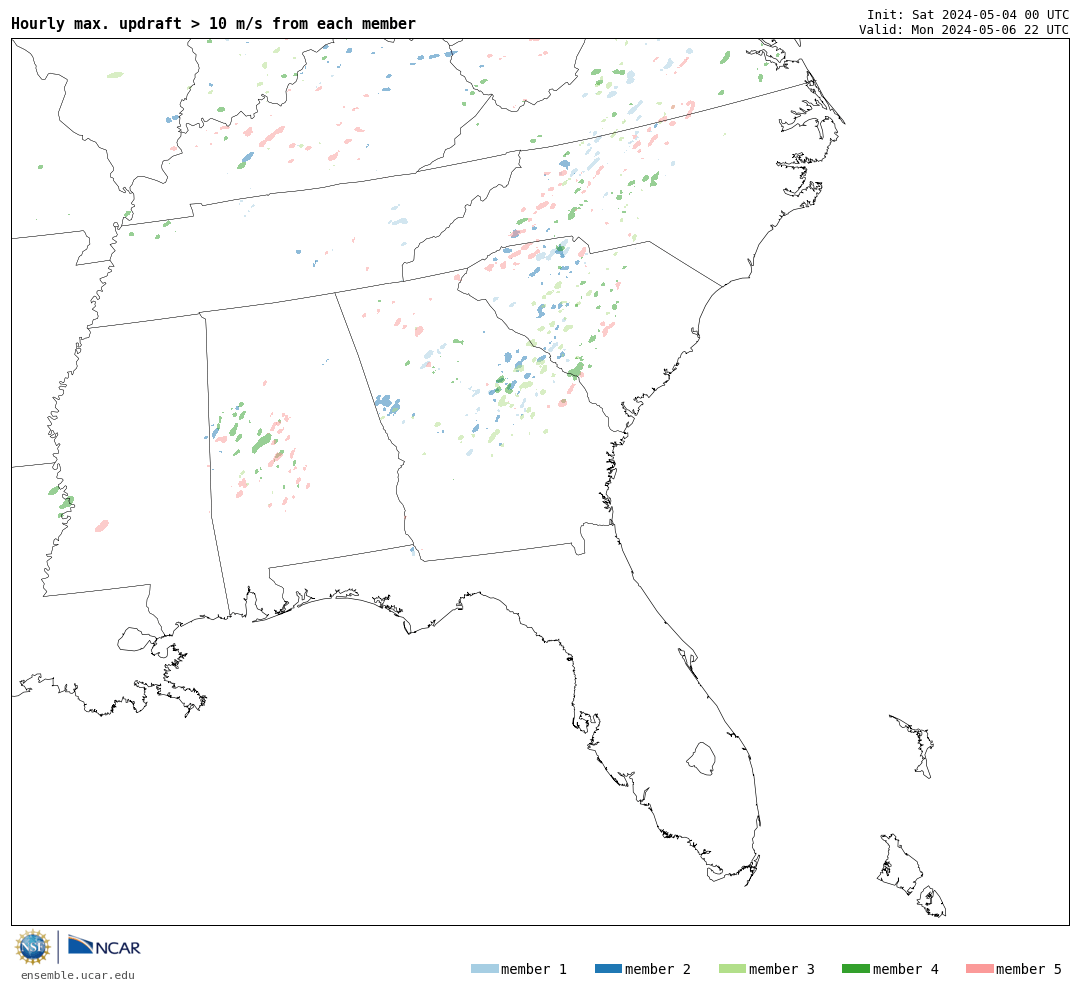Click Lake Okeechobee outline in Florida
Screen dimensions: 1080x988
[701, 759]
